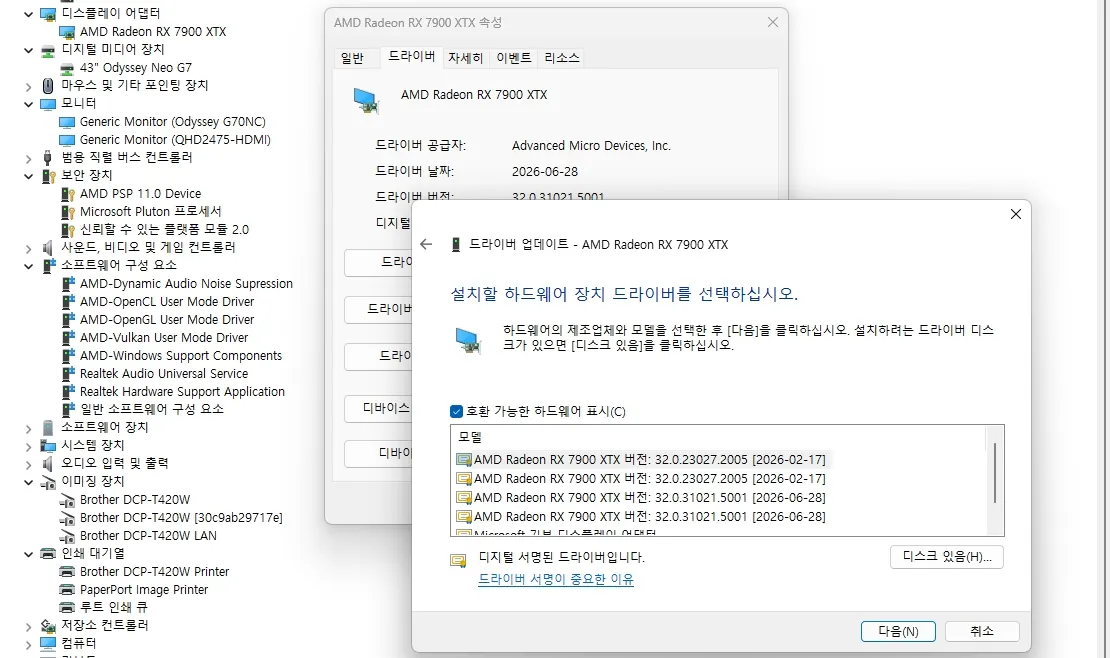Collapse the 디지털 미디어 장치 tree node
The height and width of the screenshot is (658, 1110).
tap(28, 50)
